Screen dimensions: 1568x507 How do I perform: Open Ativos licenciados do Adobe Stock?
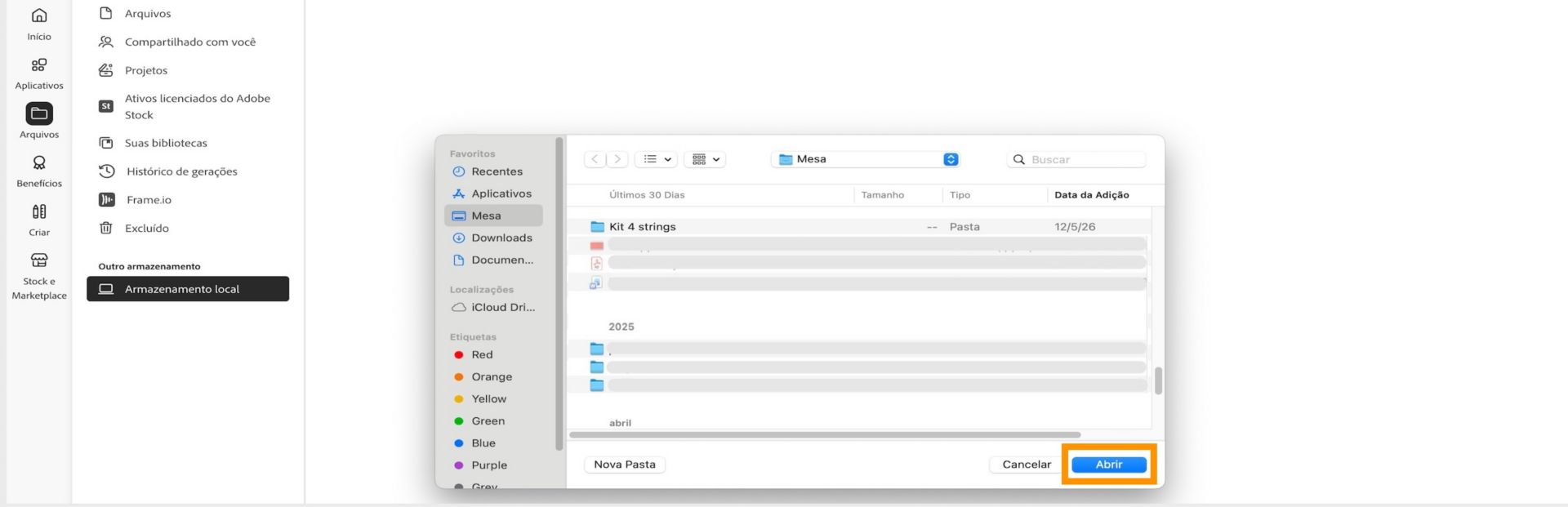185,106
